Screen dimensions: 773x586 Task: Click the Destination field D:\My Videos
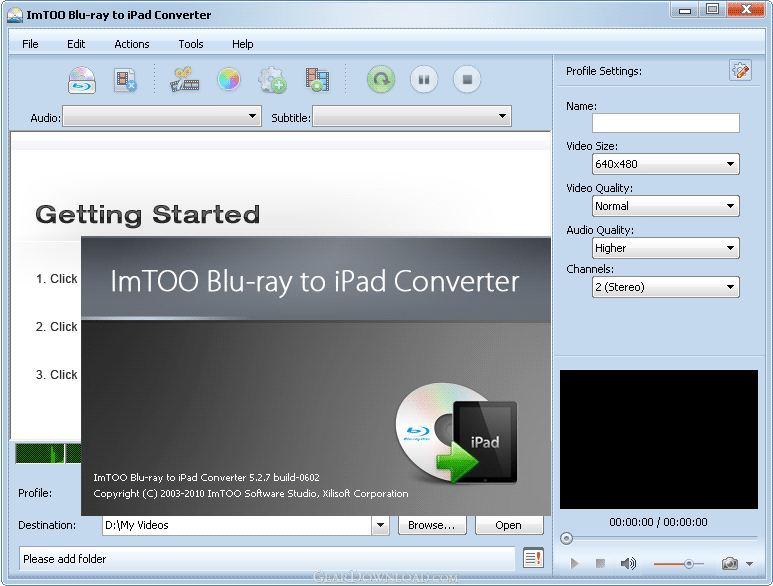tap(237, 525)
